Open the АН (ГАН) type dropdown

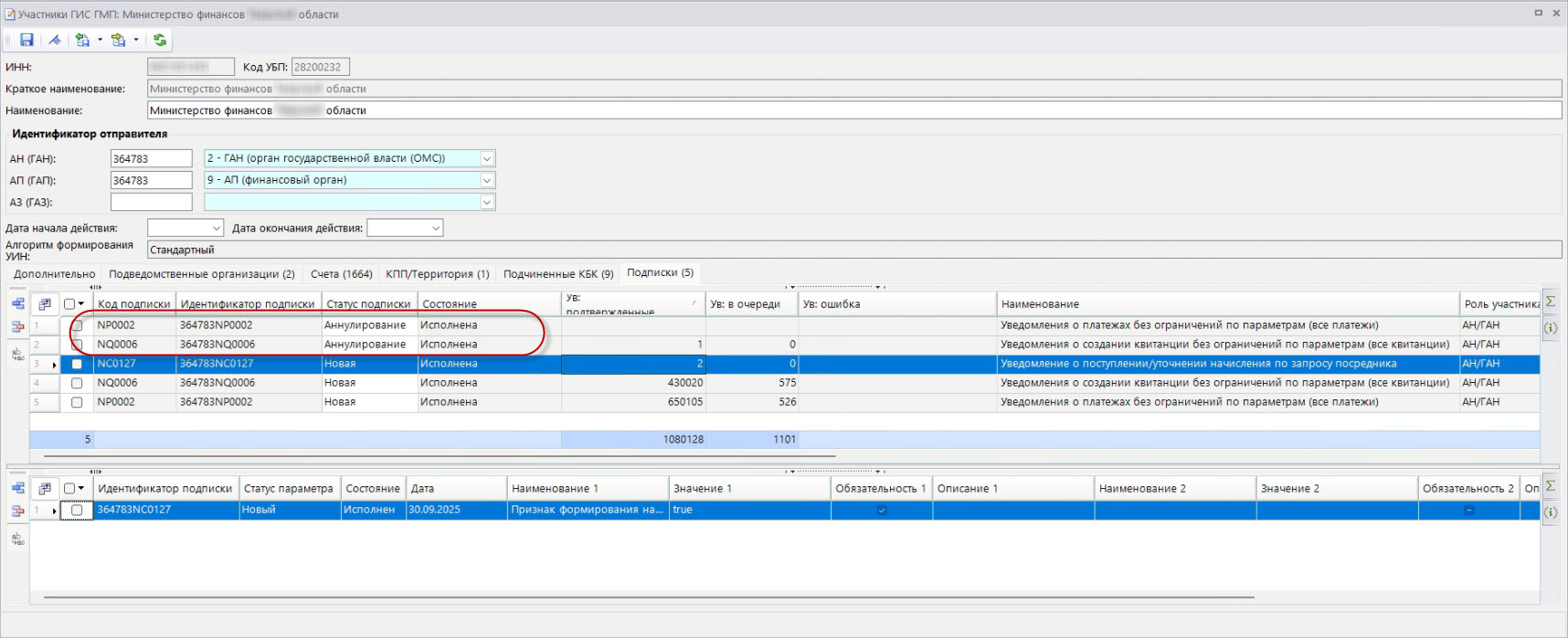[x=487, y=159]
